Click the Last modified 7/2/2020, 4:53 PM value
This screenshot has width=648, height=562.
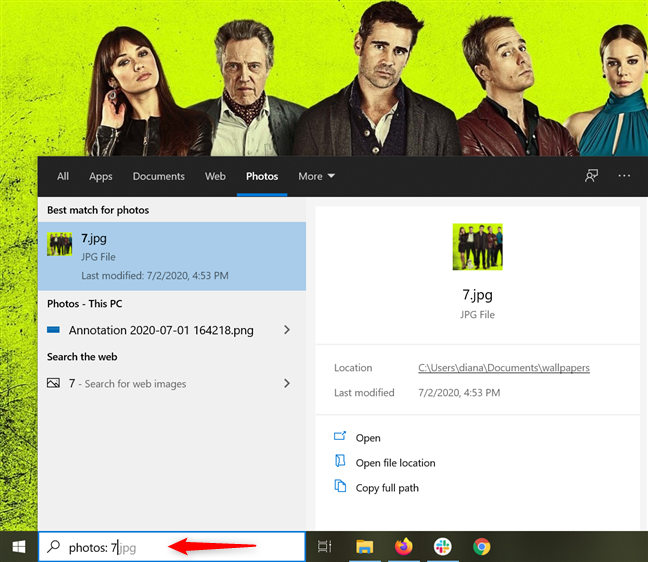pyautogui.click(x=459, y=393)
